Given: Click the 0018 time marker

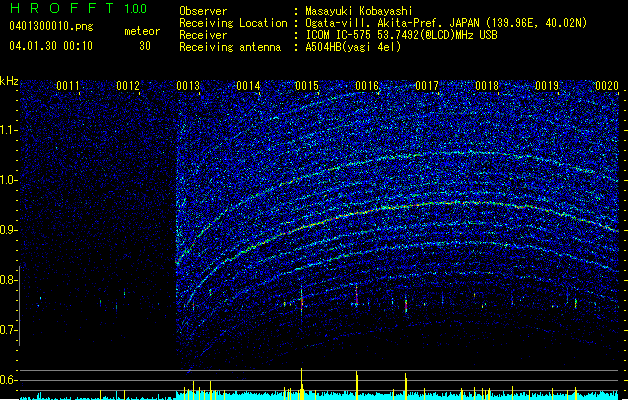Looking at the screenshot, I should 487,86.
